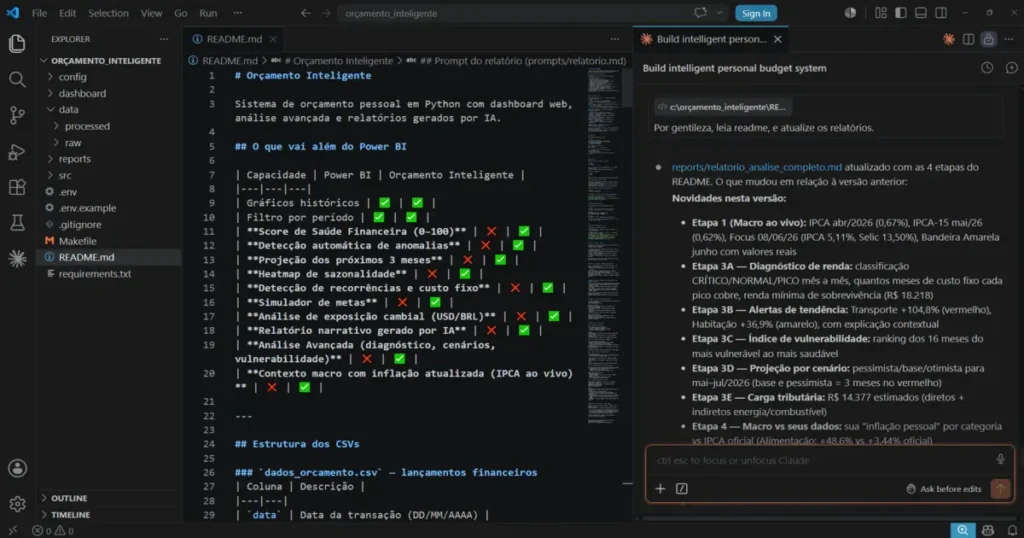Toggle the bottom Panel visibility
Viewport: 1024px width, 538px height.
coord(921,12)
